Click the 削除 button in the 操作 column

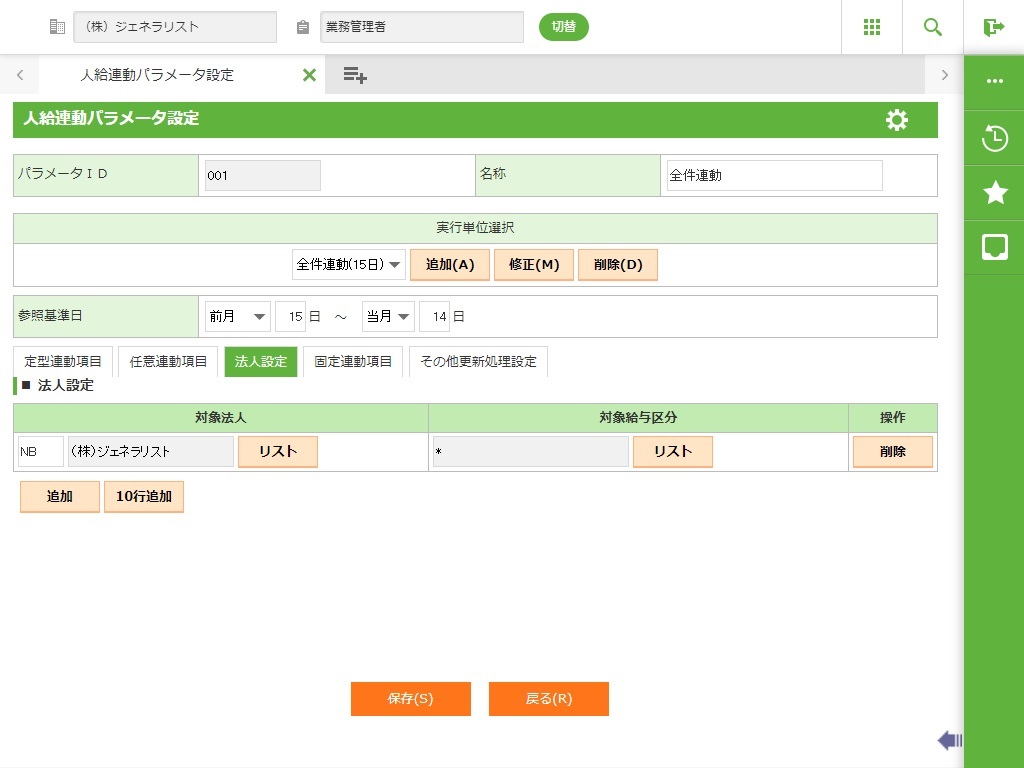(892, 452)
